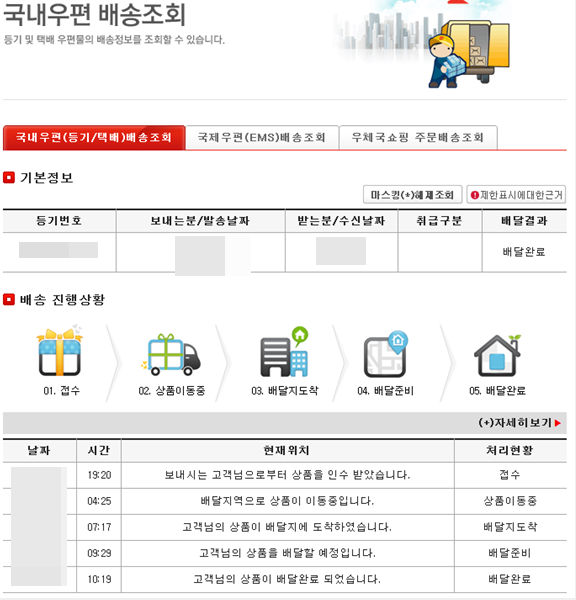Click the 04:25 time cell
The image size is (576, 600).
[99, 501]
